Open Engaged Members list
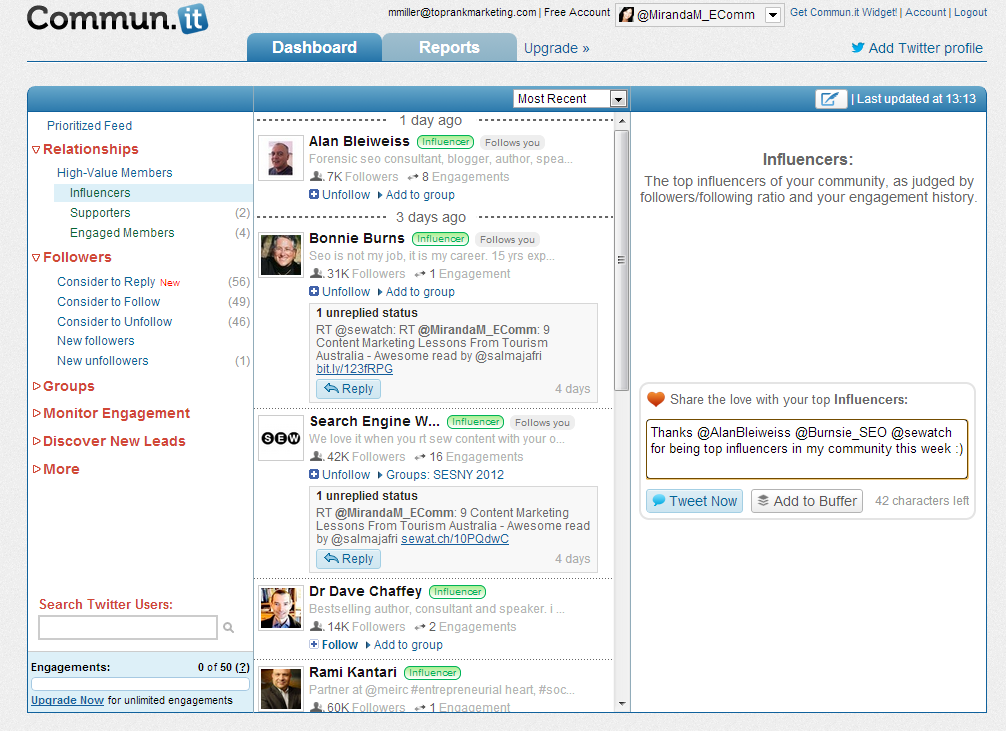Screen dimensions: 1006x731 coord(122,232)
